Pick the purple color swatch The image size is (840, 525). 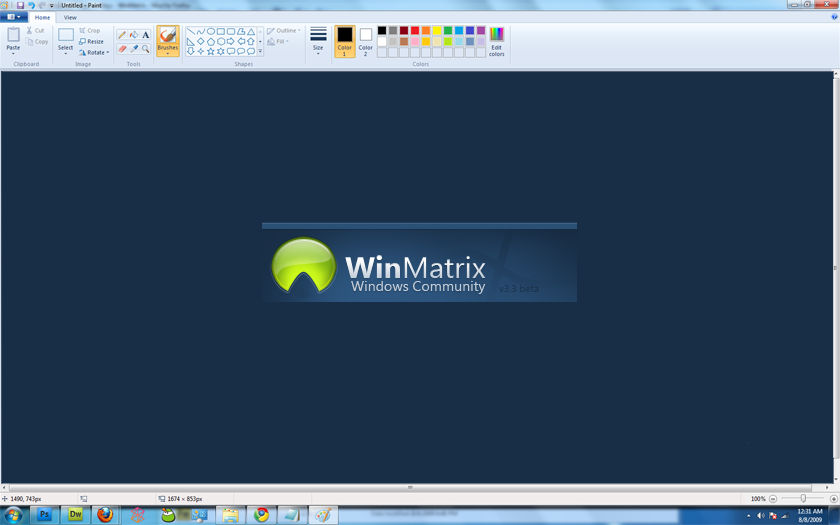[x=481, y=31]
